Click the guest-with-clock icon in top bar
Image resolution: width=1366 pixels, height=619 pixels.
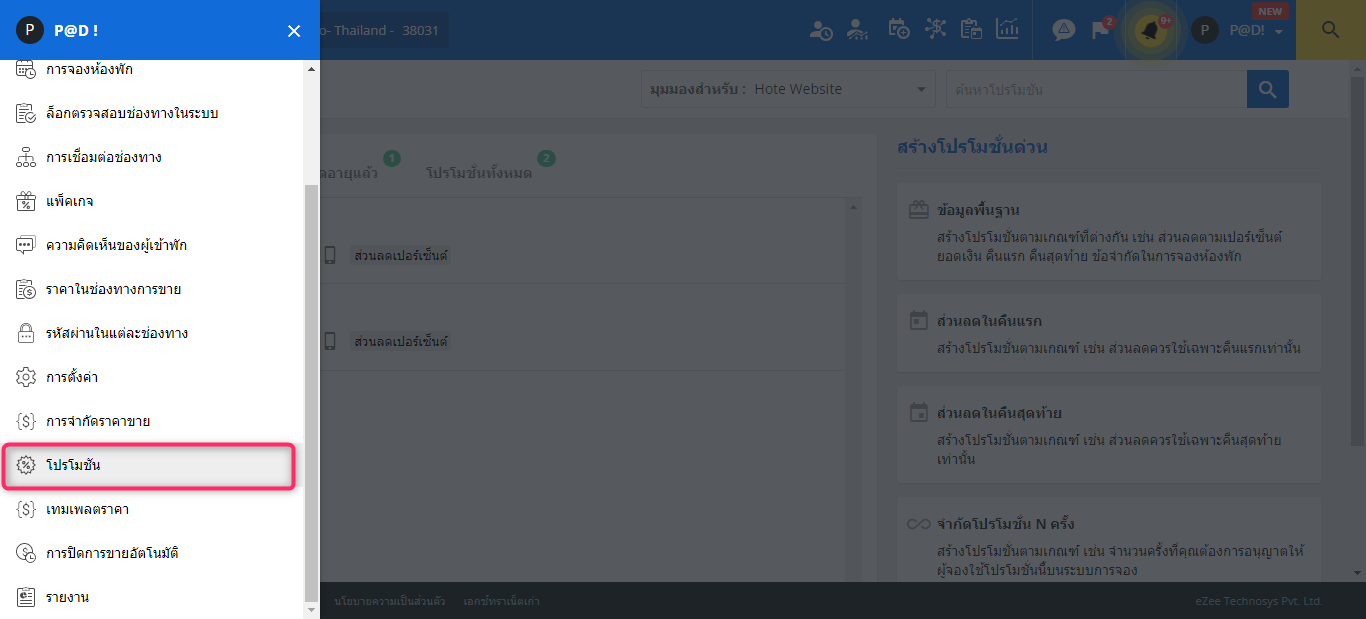point(821,30)
